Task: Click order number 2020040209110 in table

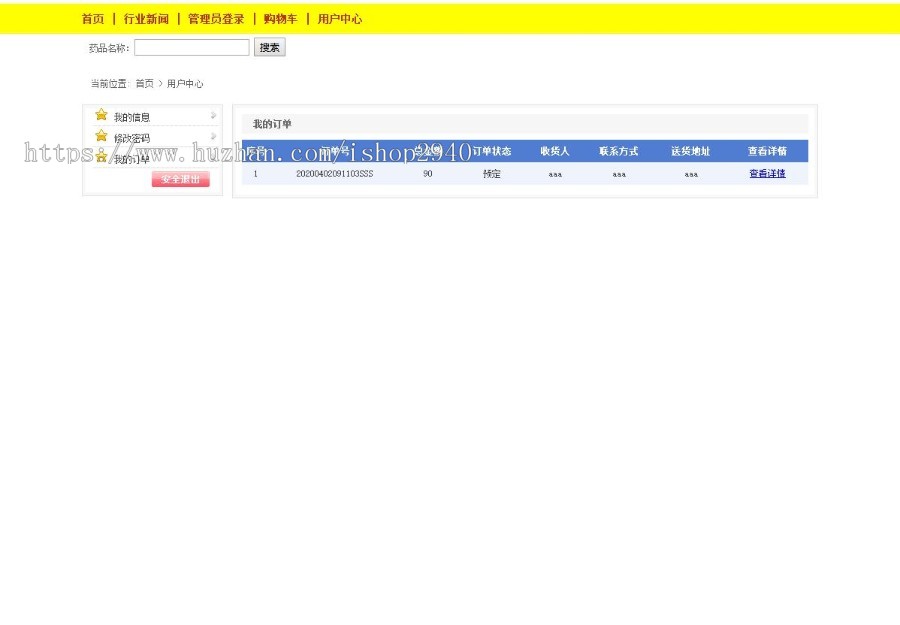Action: click(x=334, y=174)
